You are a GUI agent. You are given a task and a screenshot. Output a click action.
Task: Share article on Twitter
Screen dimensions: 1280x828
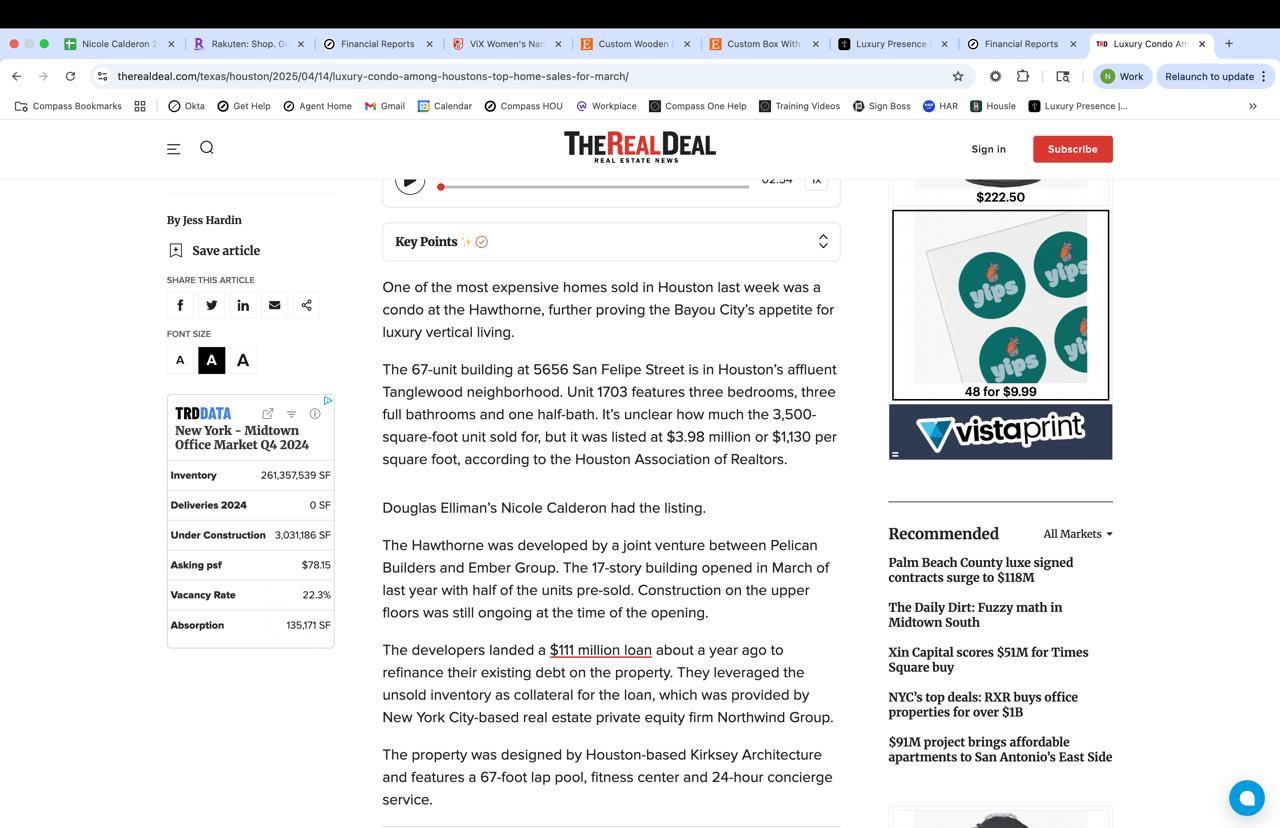point(212,305)
